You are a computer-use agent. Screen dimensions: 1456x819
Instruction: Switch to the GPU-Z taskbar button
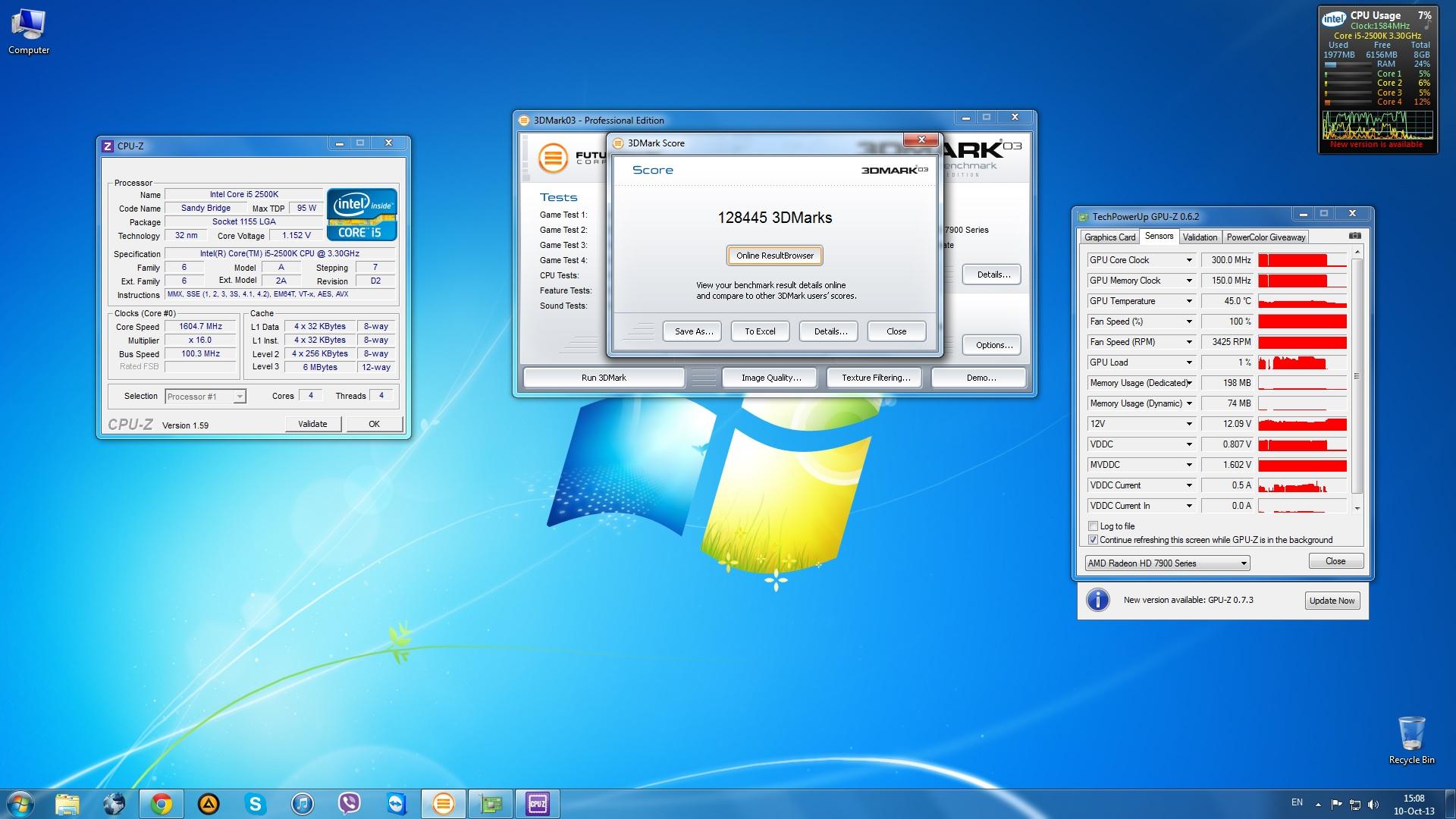click(491, 804)
